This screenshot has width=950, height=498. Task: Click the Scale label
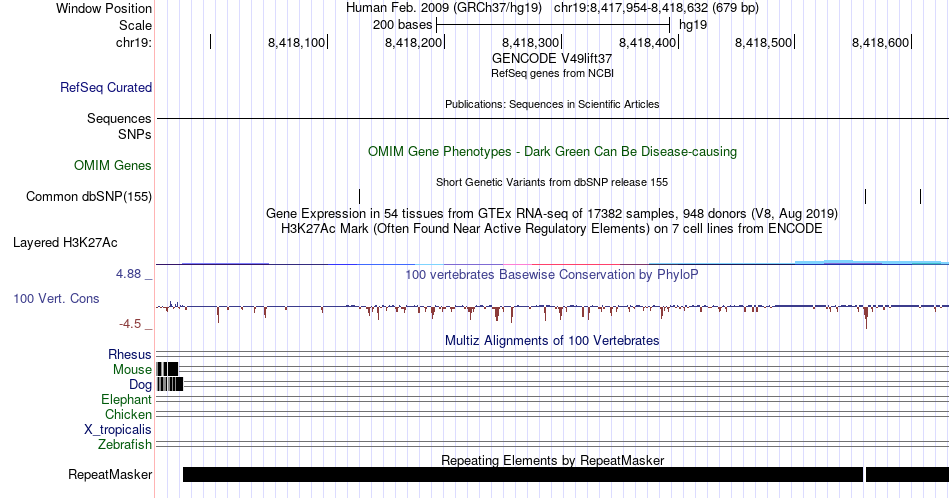(x=135, y=25)
